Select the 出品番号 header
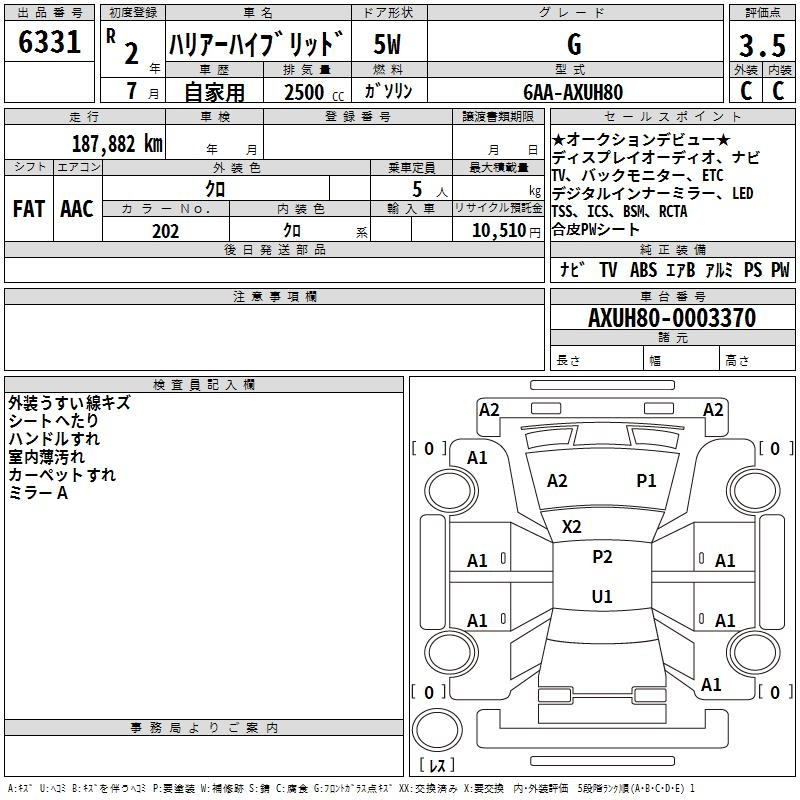This screenshot has width=800, height=800. (49, 13)
